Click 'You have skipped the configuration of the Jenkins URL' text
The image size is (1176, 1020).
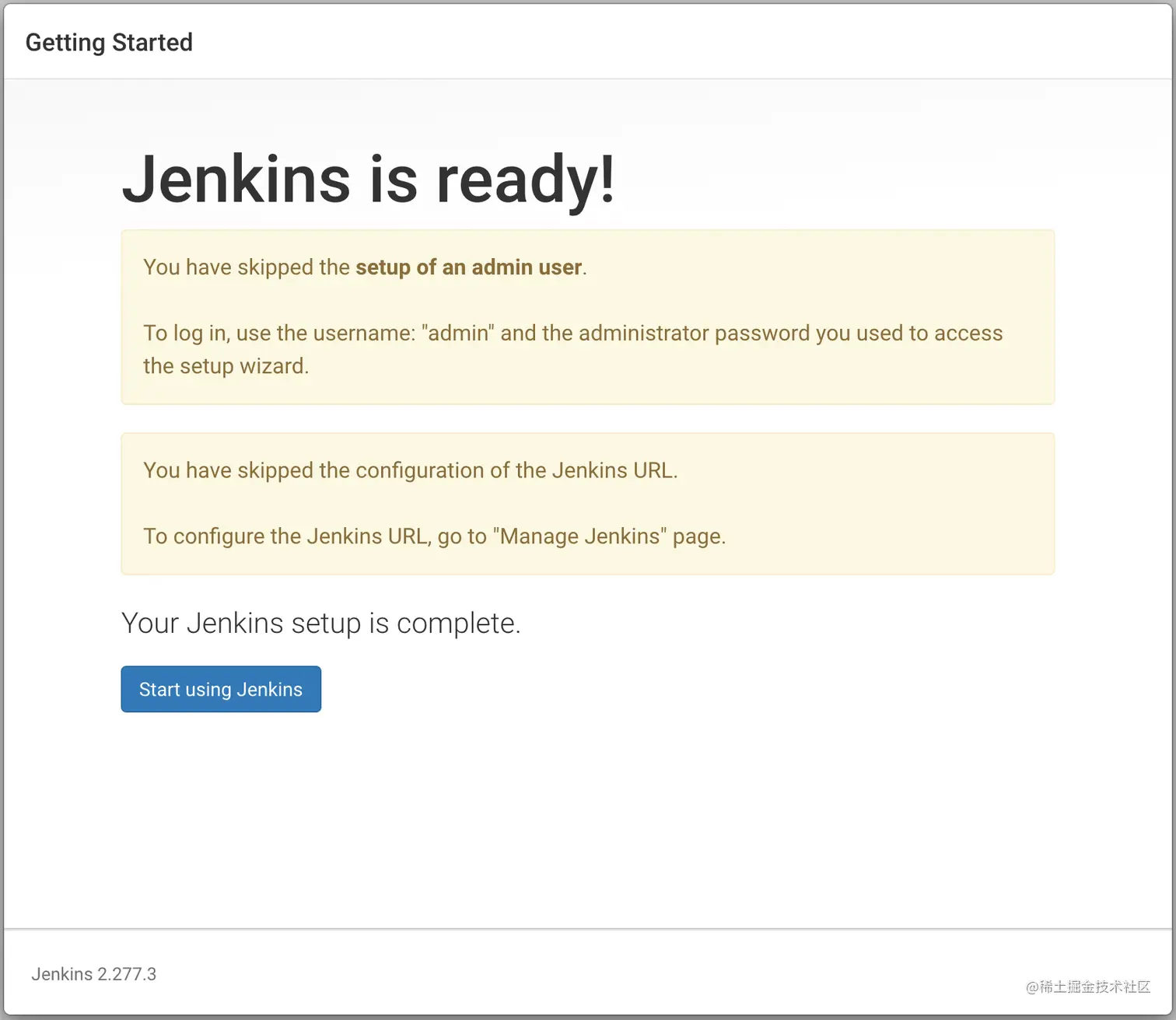(411, 470)
